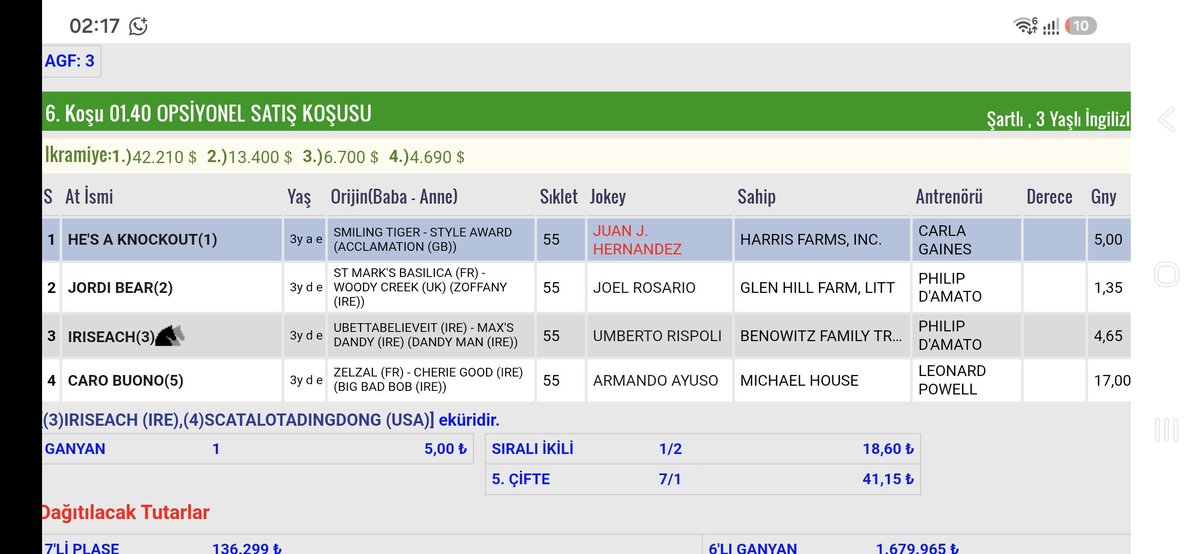This screenshot has height=554, width=1200.
Task: Click Gny value 17,00
Action: (x=1113, y=381)
